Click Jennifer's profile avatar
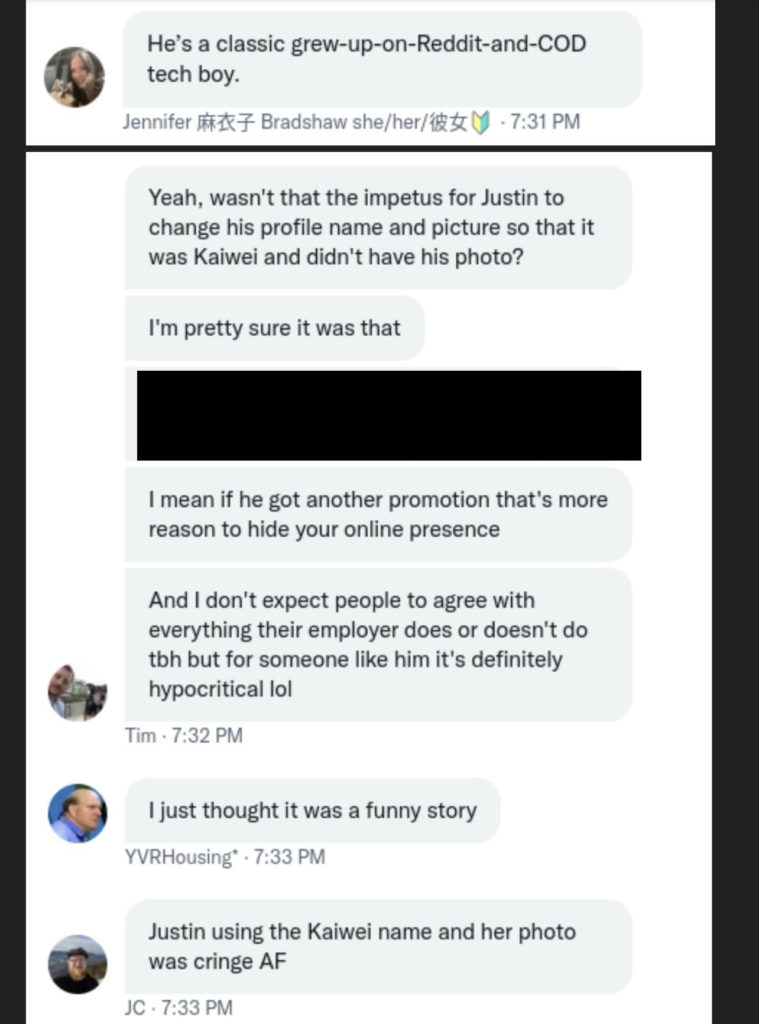 click(x=74, y=77)
